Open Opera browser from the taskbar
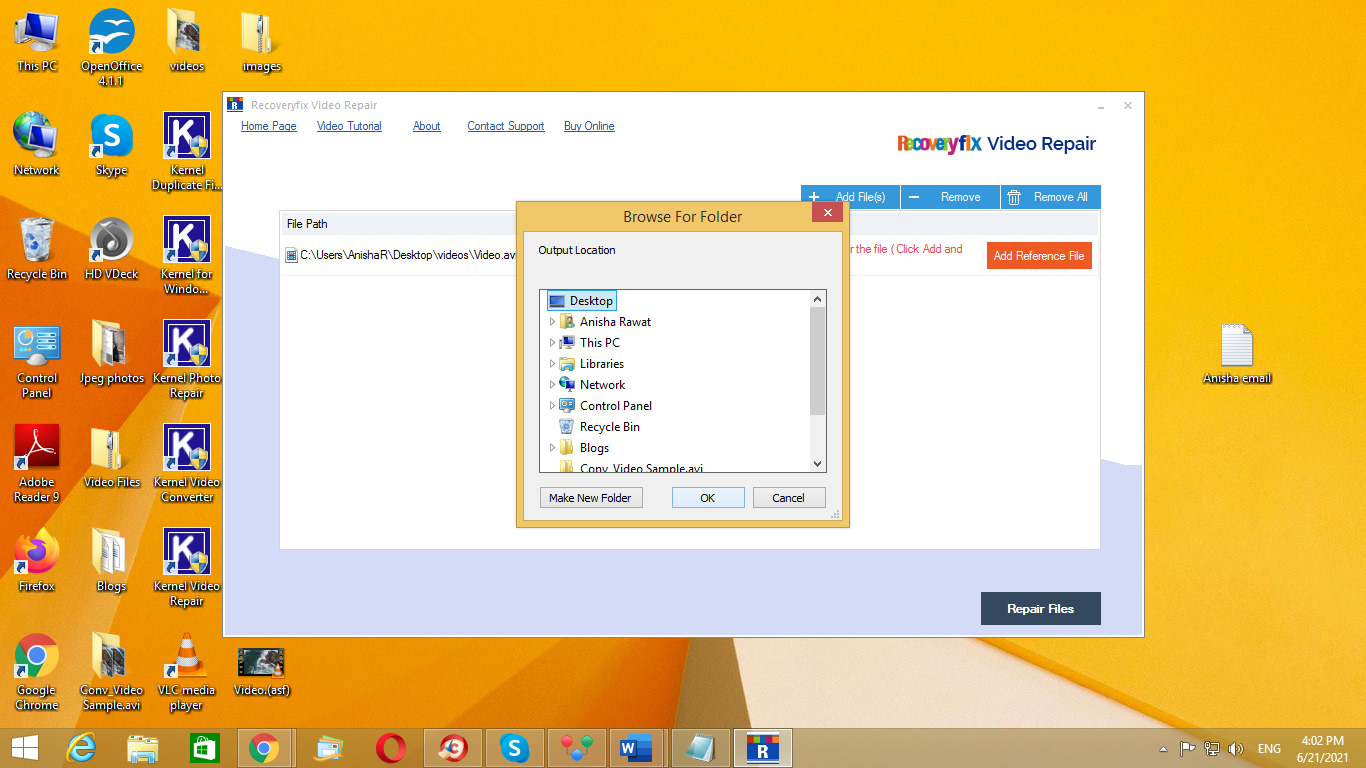1366x768 pixels. (x=390, y=748)
